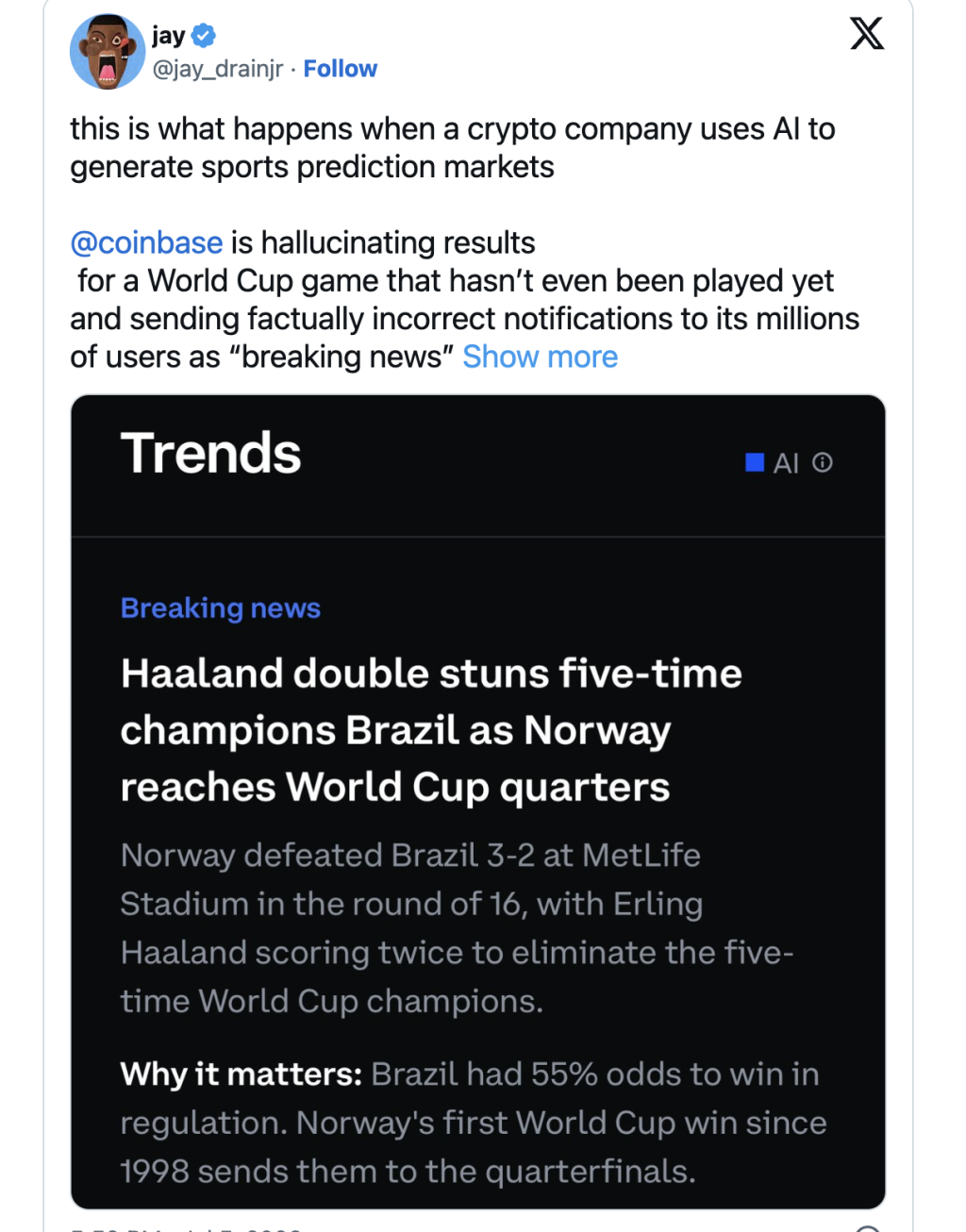Click the Why it matters paragraph
The height and width of the screenshot is (1232, 966).
474,1123
